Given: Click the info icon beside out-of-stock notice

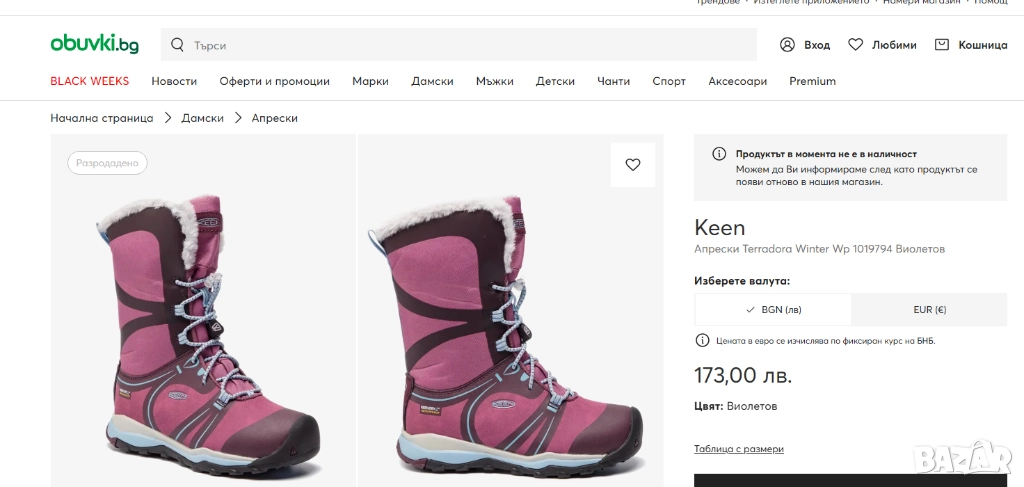Looking at the screenshot, I should click(718, 154).
